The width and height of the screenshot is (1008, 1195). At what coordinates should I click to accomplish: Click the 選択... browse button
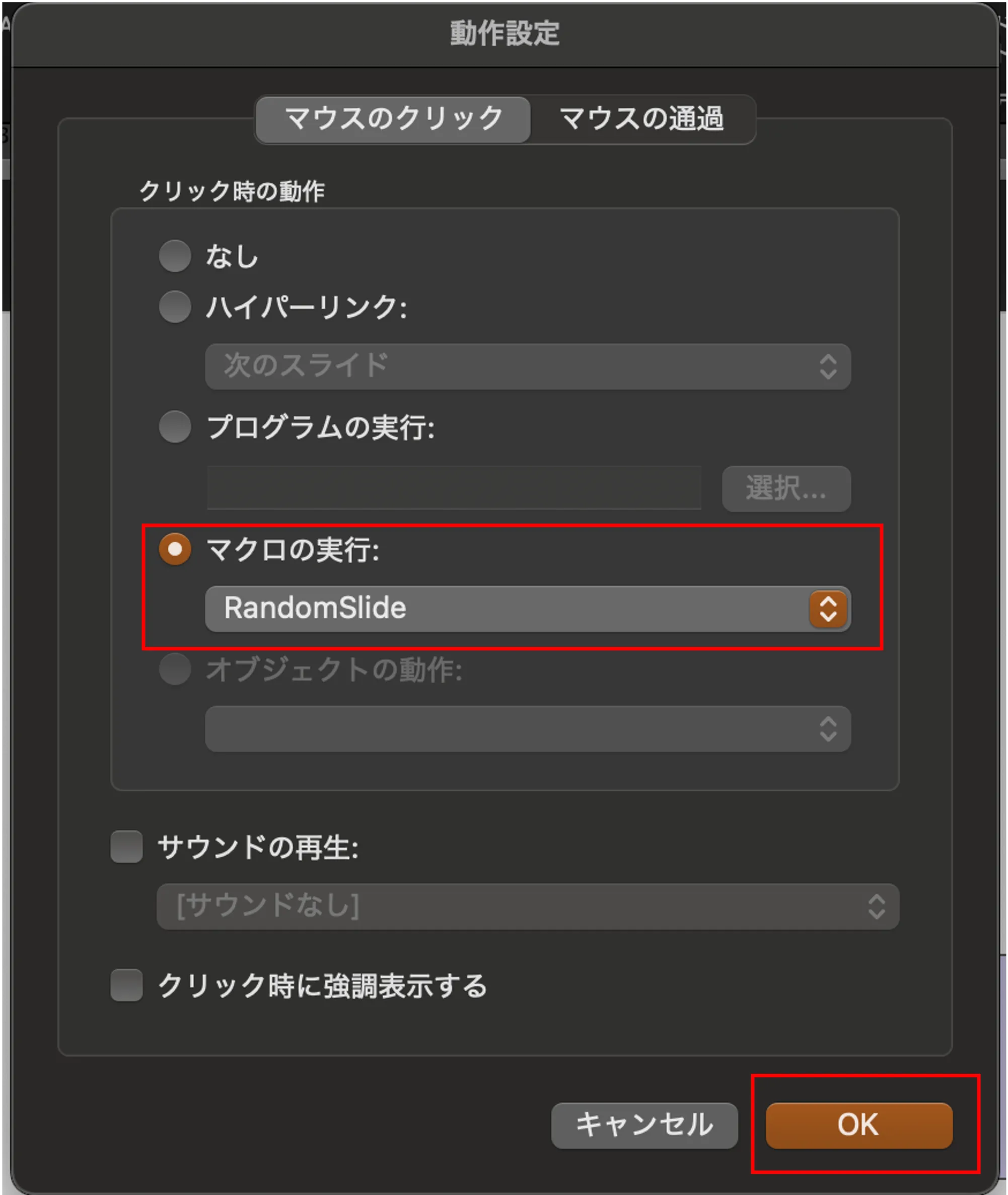[786, 488]
